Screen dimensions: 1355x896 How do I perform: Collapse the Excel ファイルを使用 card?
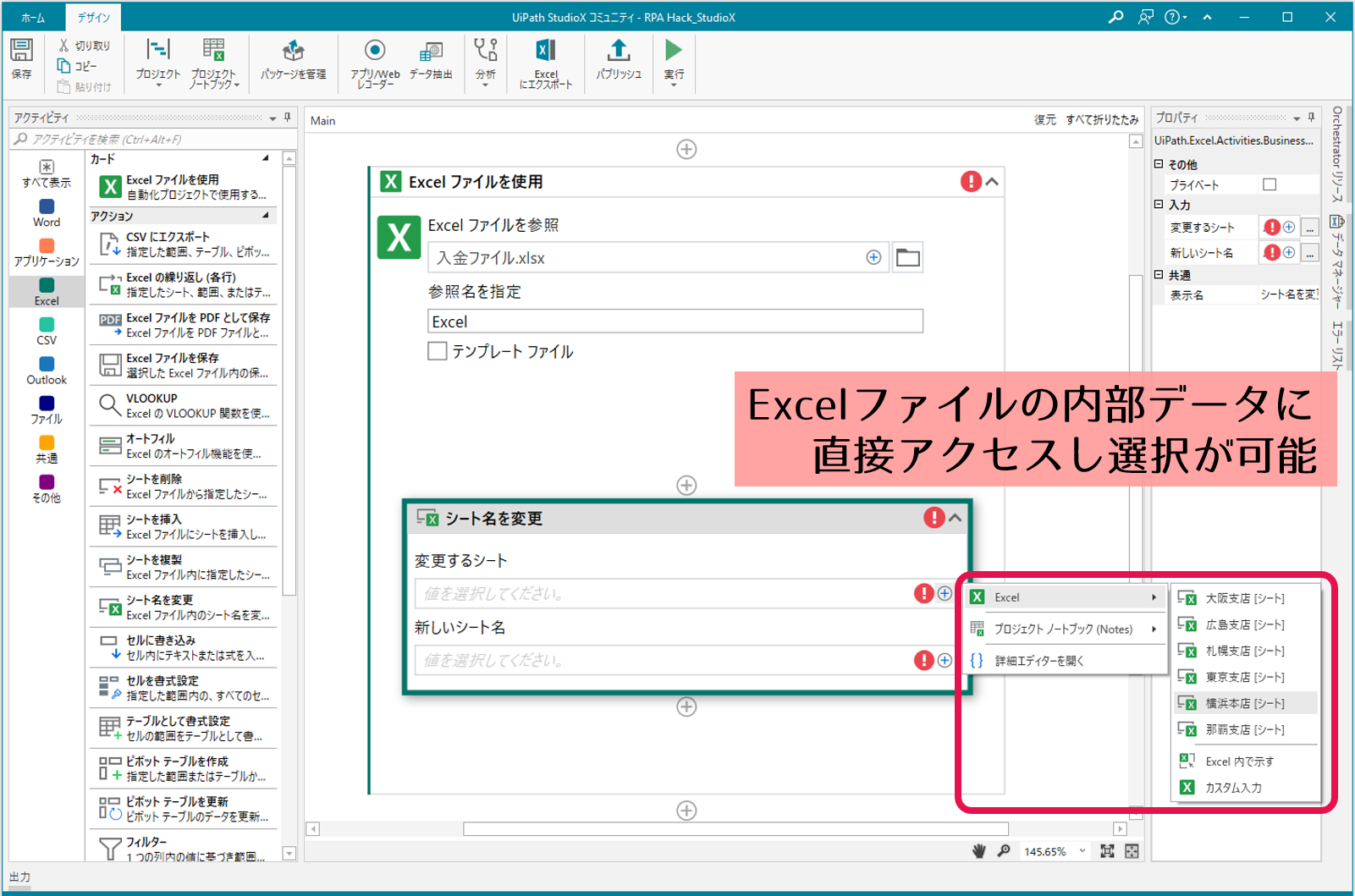[x=993, y=182]
